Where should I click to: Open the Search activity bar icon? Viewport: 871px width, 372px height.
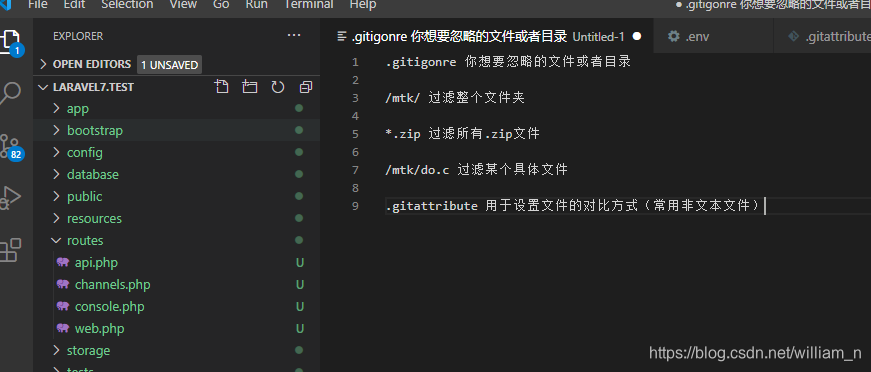(x=10, y=93)
